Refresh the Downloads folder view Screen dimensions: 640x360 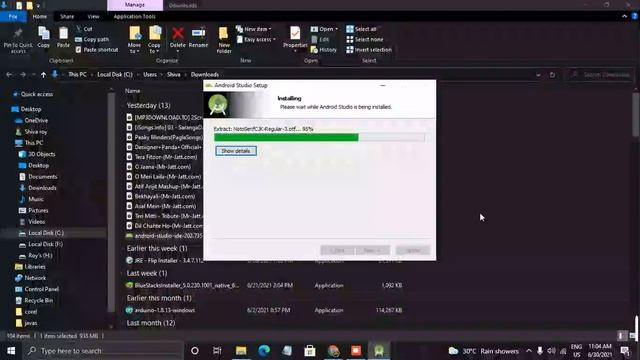click(552, 75)
